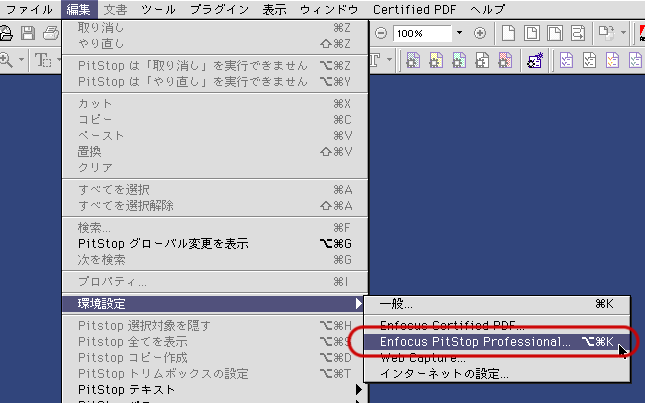Open the ツール menu
This screenshot has height=403, width=645.
coord(158,9)
